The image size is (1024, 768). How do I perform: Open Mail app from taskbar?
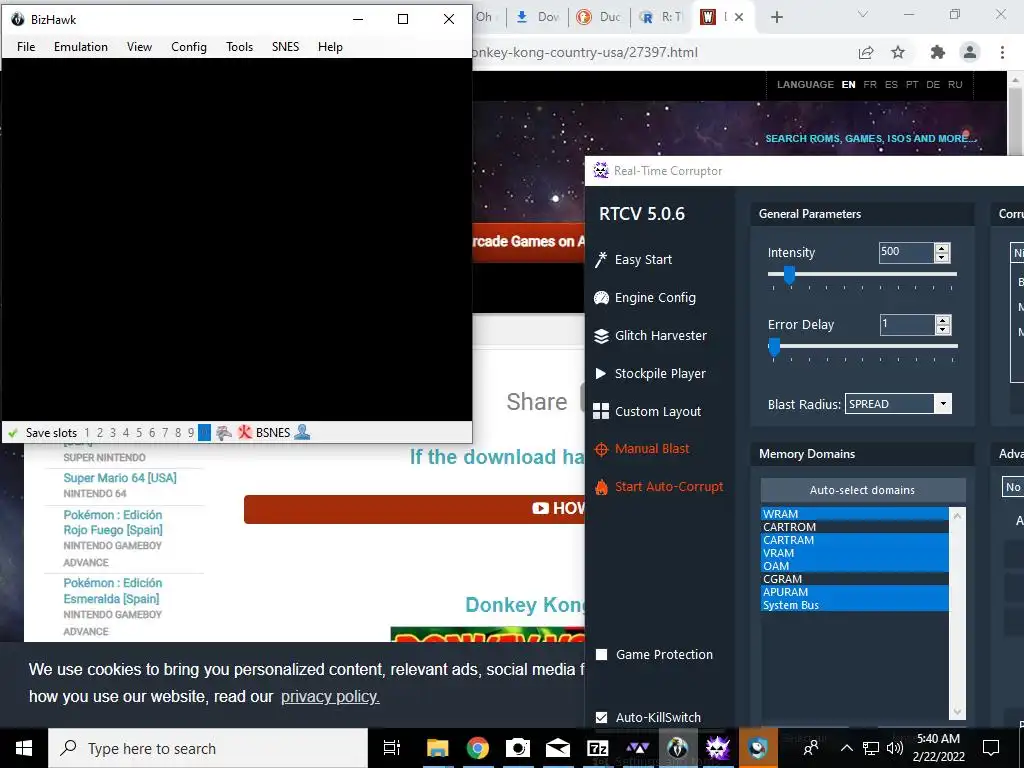click(558, 748)
